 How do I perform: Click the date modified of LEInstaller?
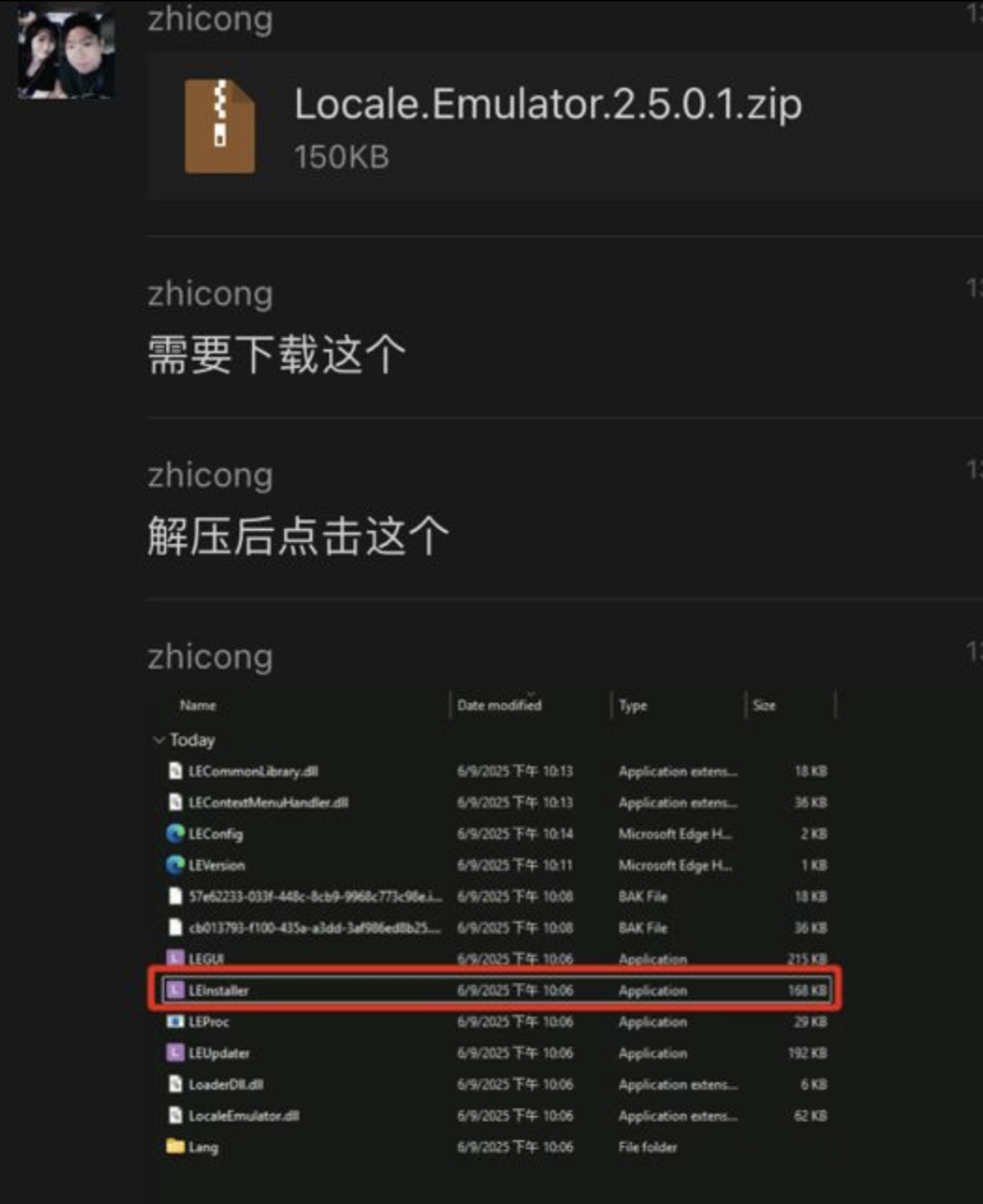pyautogui.click(x=515, y=990)
